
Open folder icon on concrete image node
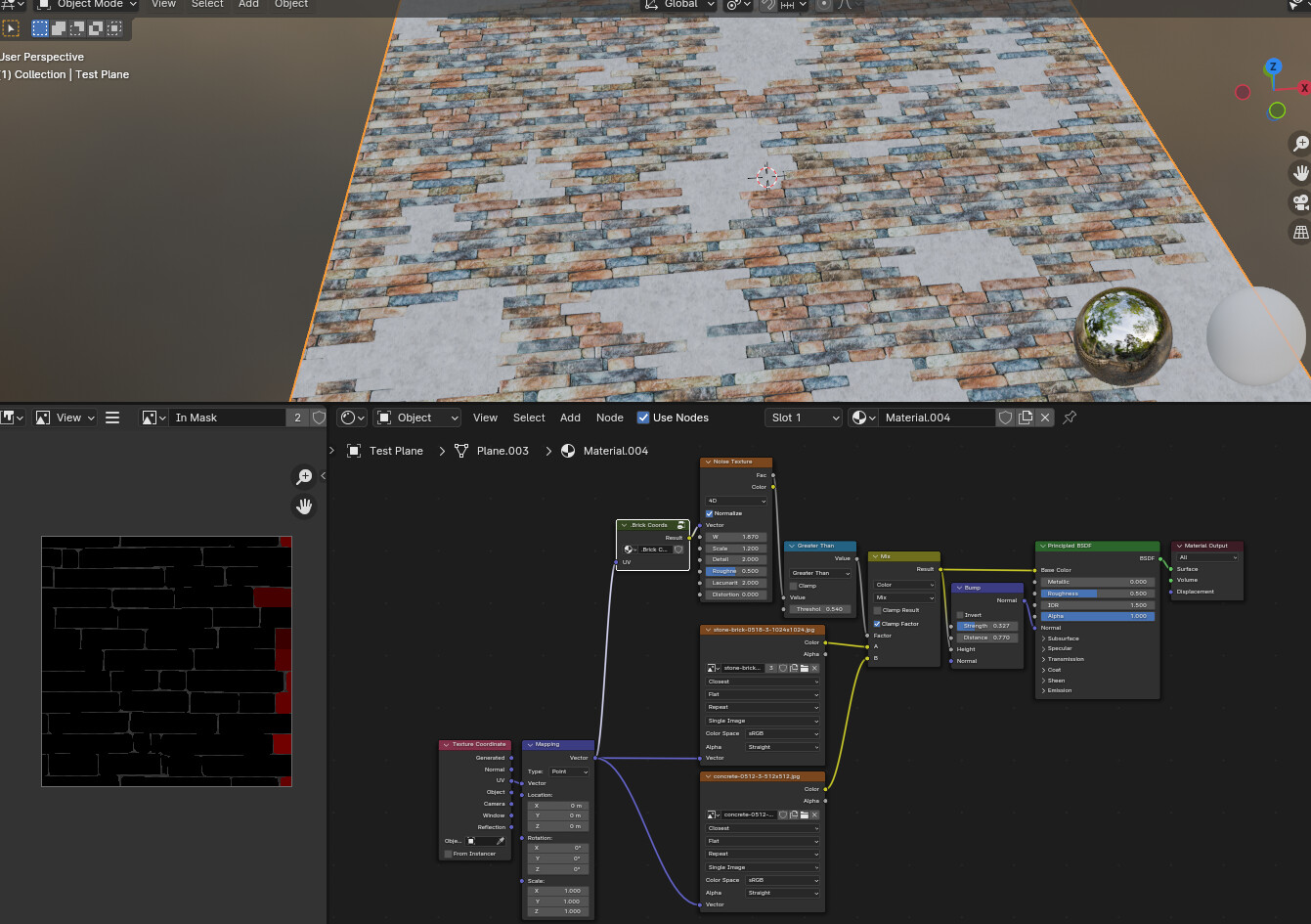tap(804, 814)
